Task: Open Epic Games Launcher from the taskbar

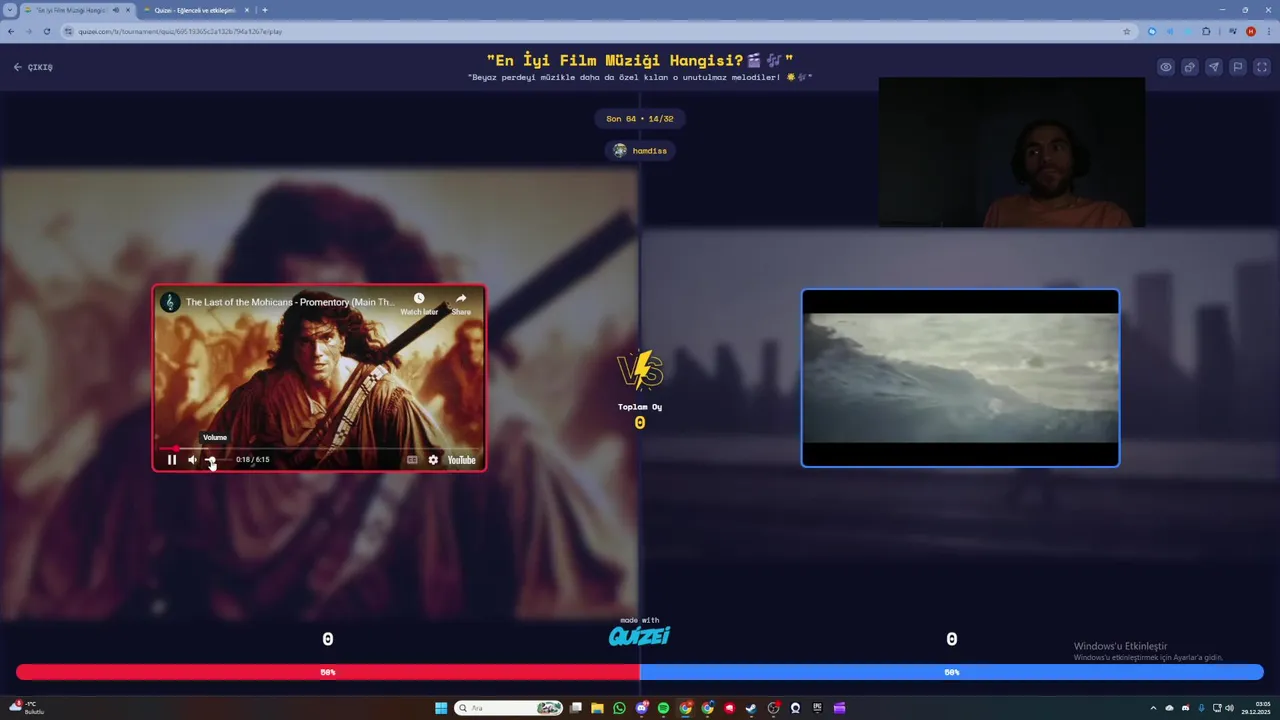Action: [817, 708]
